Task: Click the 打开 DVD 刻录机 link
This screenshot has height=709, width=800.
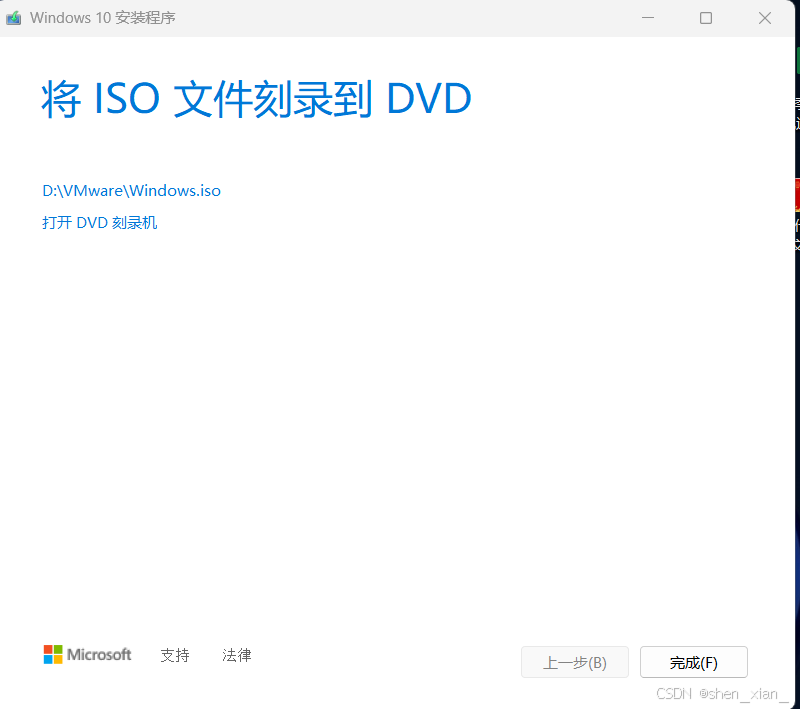Action: (x=99, y=223)
